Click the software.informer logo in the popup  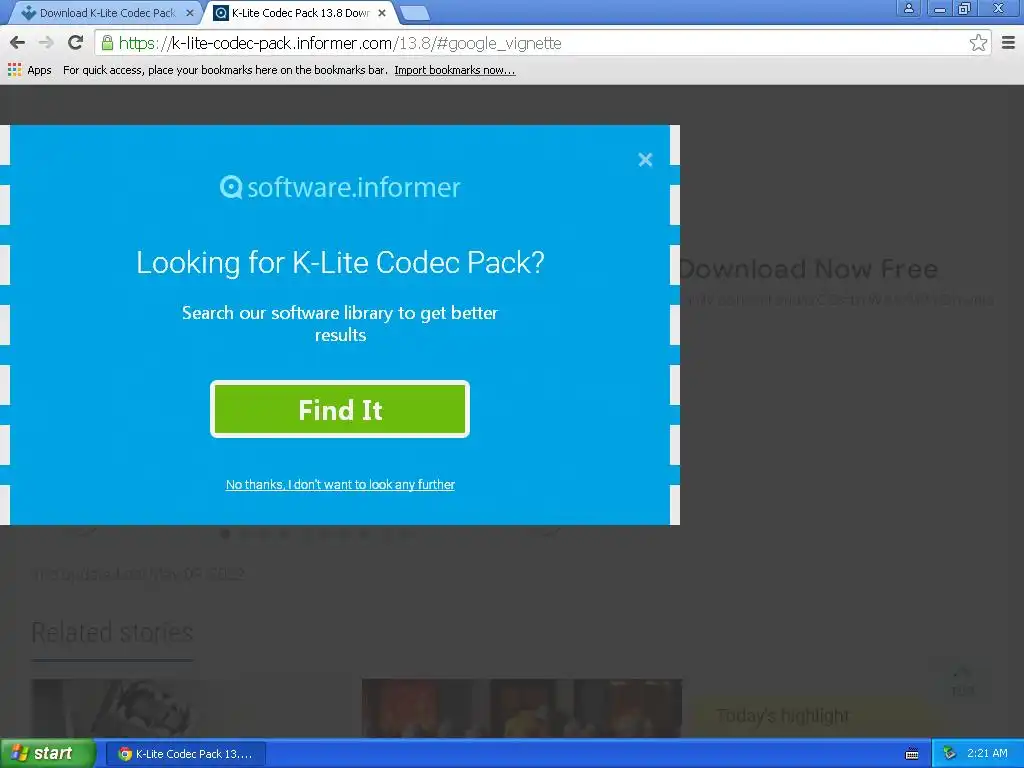340,187
